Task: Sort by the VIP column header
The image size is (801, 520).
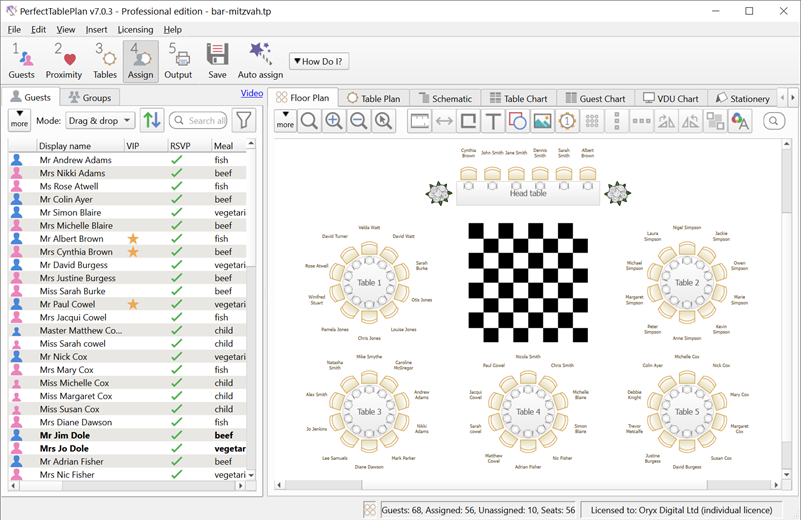Action: (146, 146)
